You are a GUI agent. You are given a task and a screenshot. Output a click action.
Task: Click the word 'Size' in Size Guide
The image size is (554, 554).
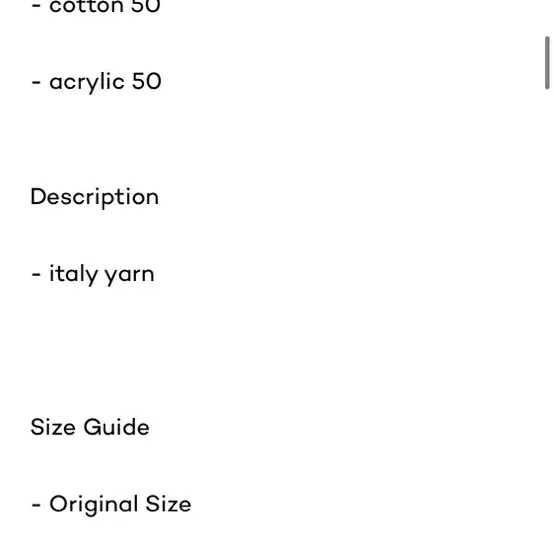click(x=53, y=427)
